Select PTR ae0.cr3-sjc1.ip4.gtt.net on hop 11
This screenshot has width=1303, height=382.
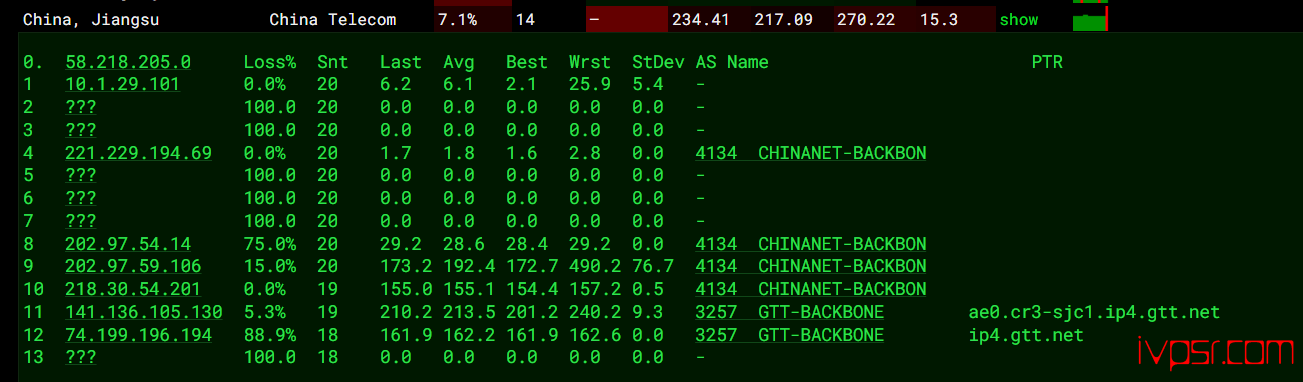tap(1095, 312)
